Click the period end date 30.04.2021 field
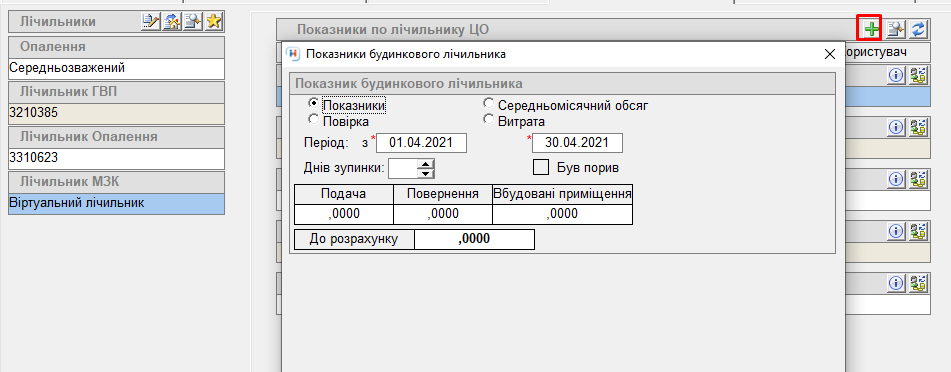The image size is (951, 372). tap(577, 143)
